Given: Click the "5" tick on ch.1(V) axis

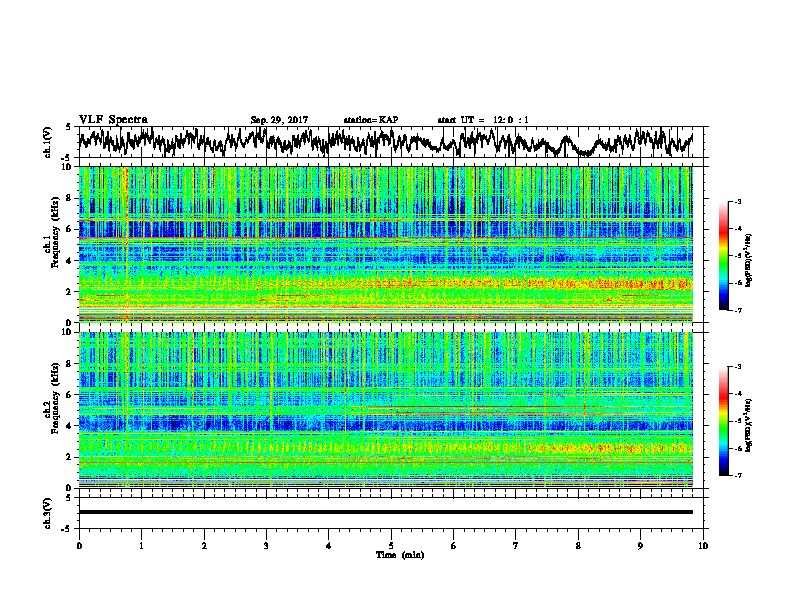Looking at the screenshot, I should pyautogui.click(x=68, y=127).
